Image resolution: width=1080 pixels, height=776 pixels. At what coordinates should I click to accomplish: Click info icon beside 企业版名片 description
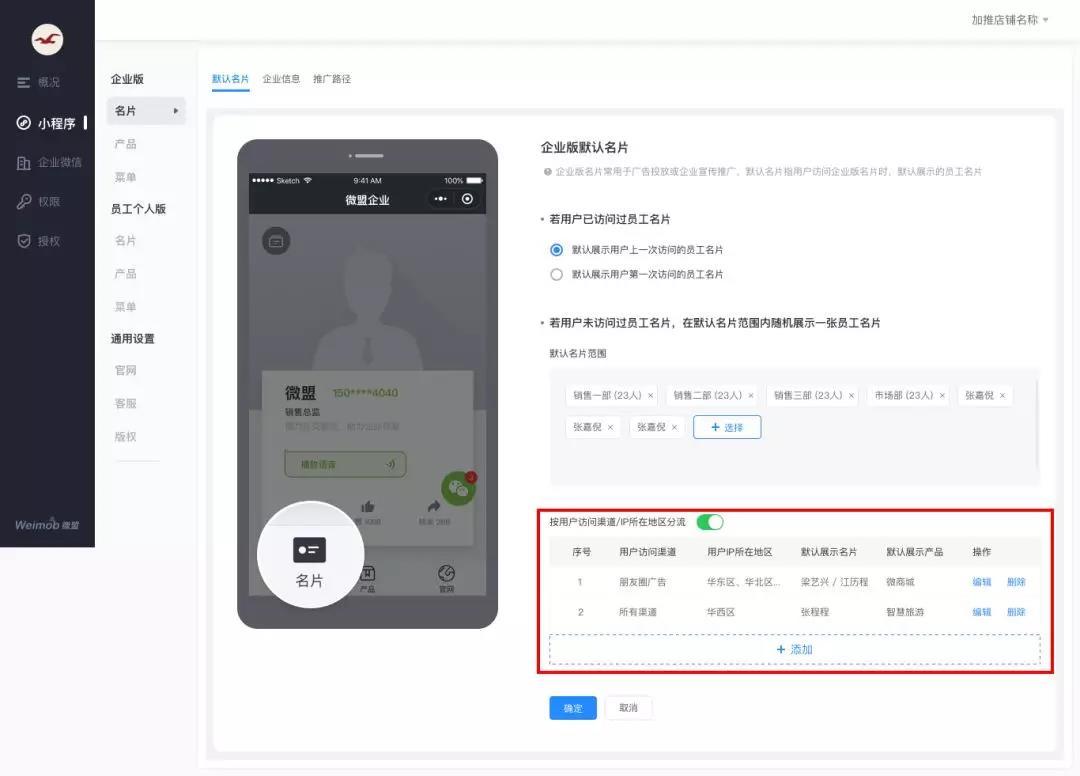click(548, 171)
